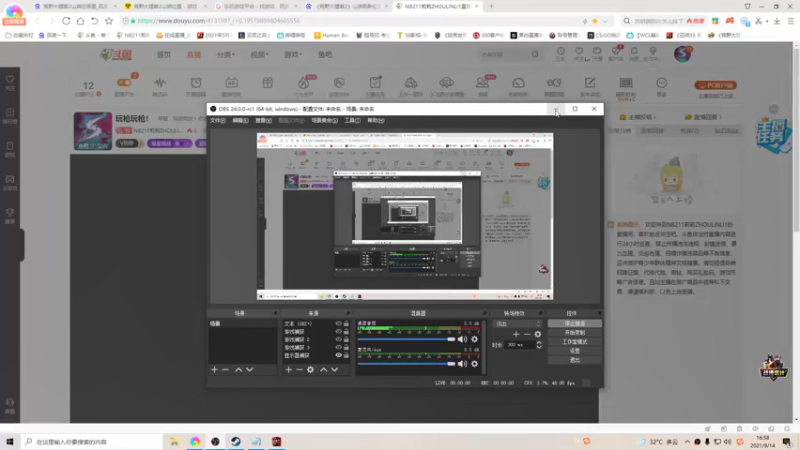
Task: Click the search magnifier icon on Douyu
Action: point(535,54)
